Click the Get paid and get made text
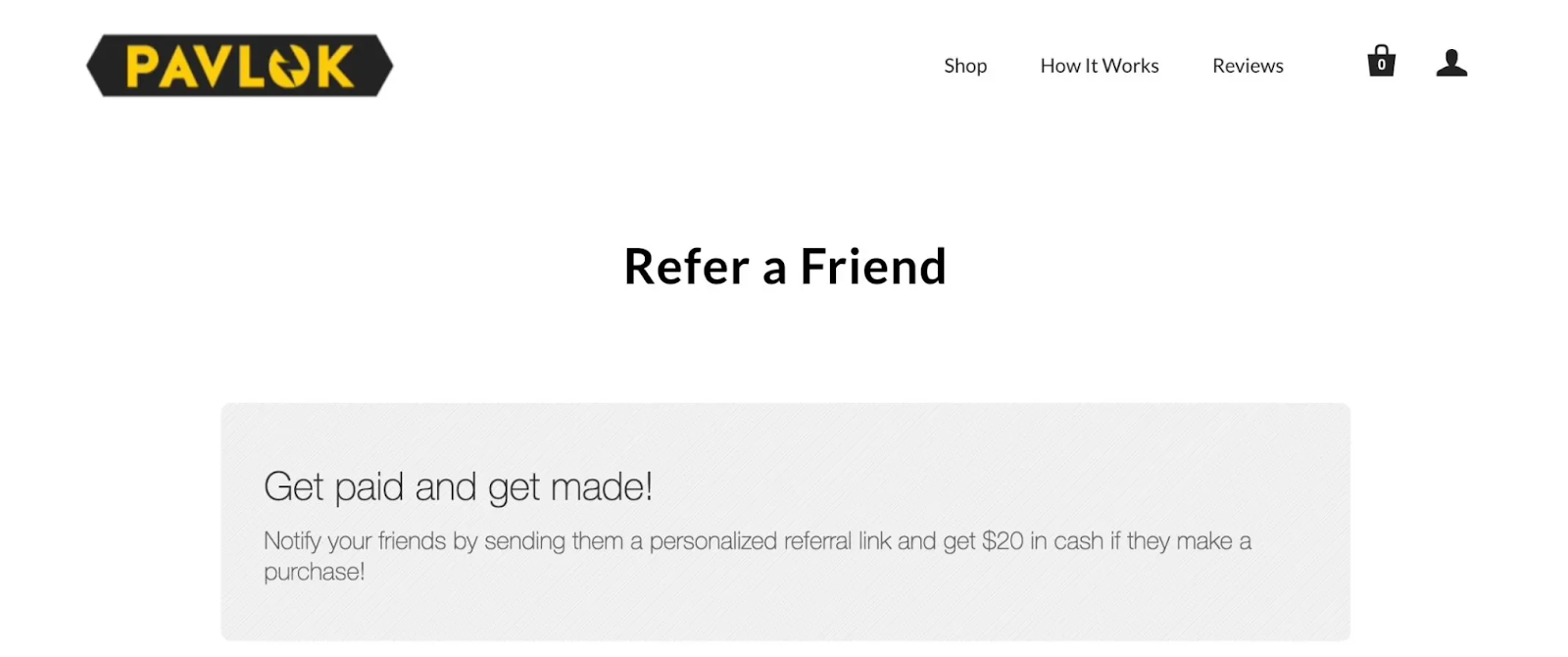 coord(459,485)
